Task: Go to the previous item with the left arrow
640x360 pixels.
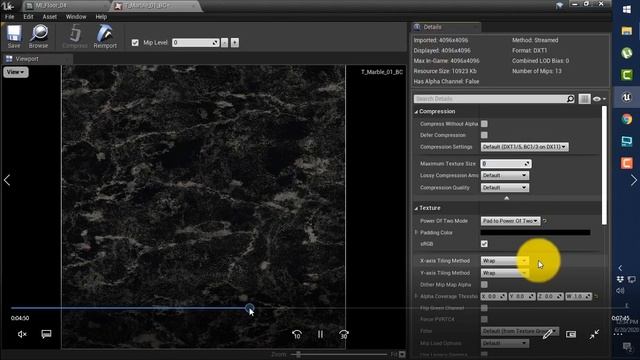Action: pyautogui.click(x=7, y=180)
